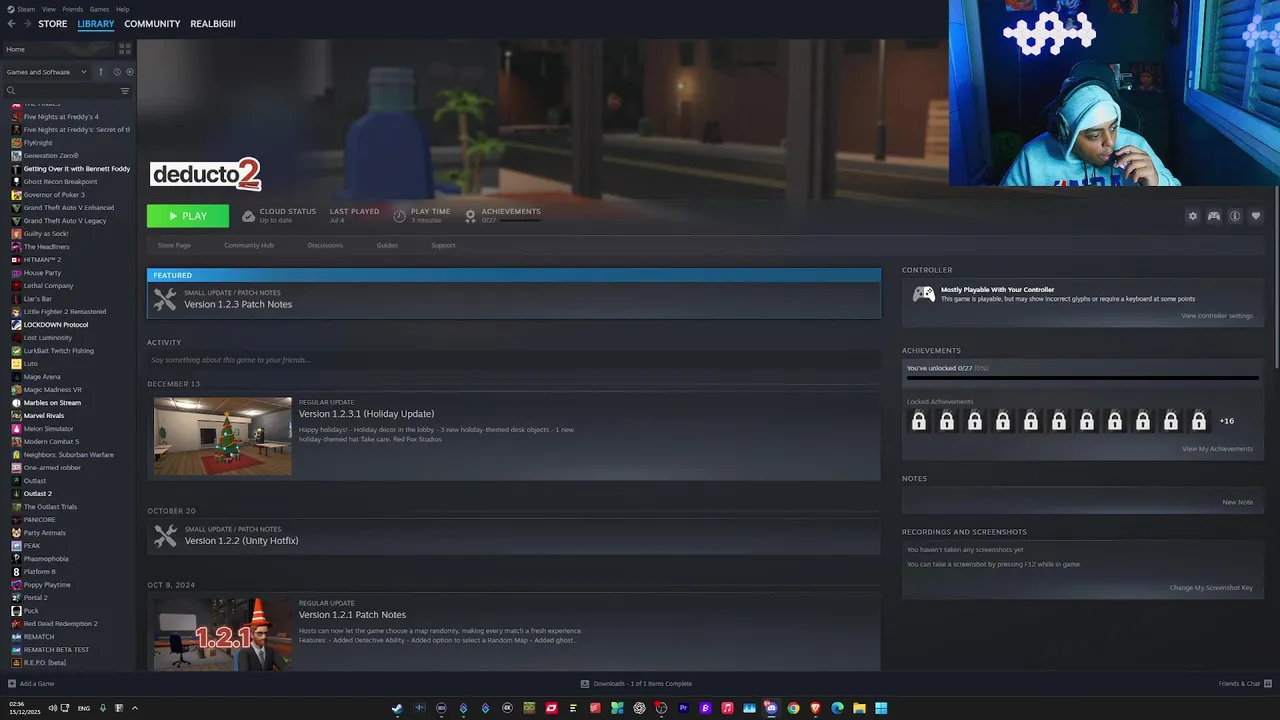Open the volume icon in system tray

point(52,708)
